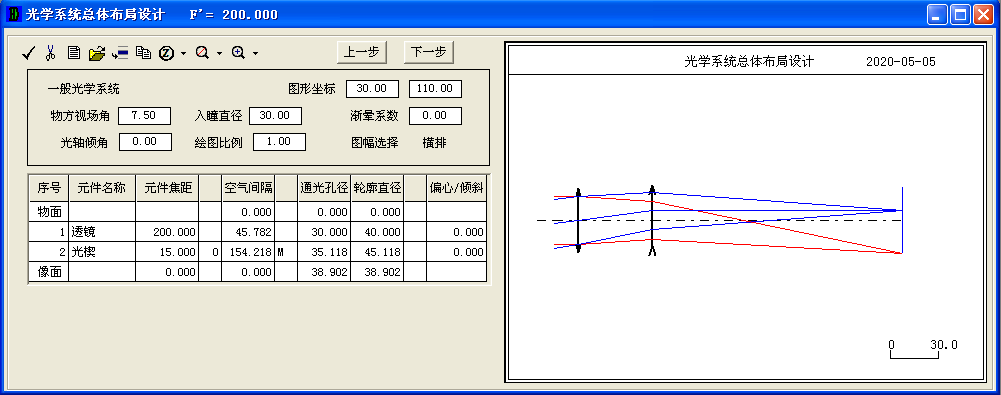Screen dimensions: 1001x395
Task: Open file with the folder icon
Action: point(96,54)
